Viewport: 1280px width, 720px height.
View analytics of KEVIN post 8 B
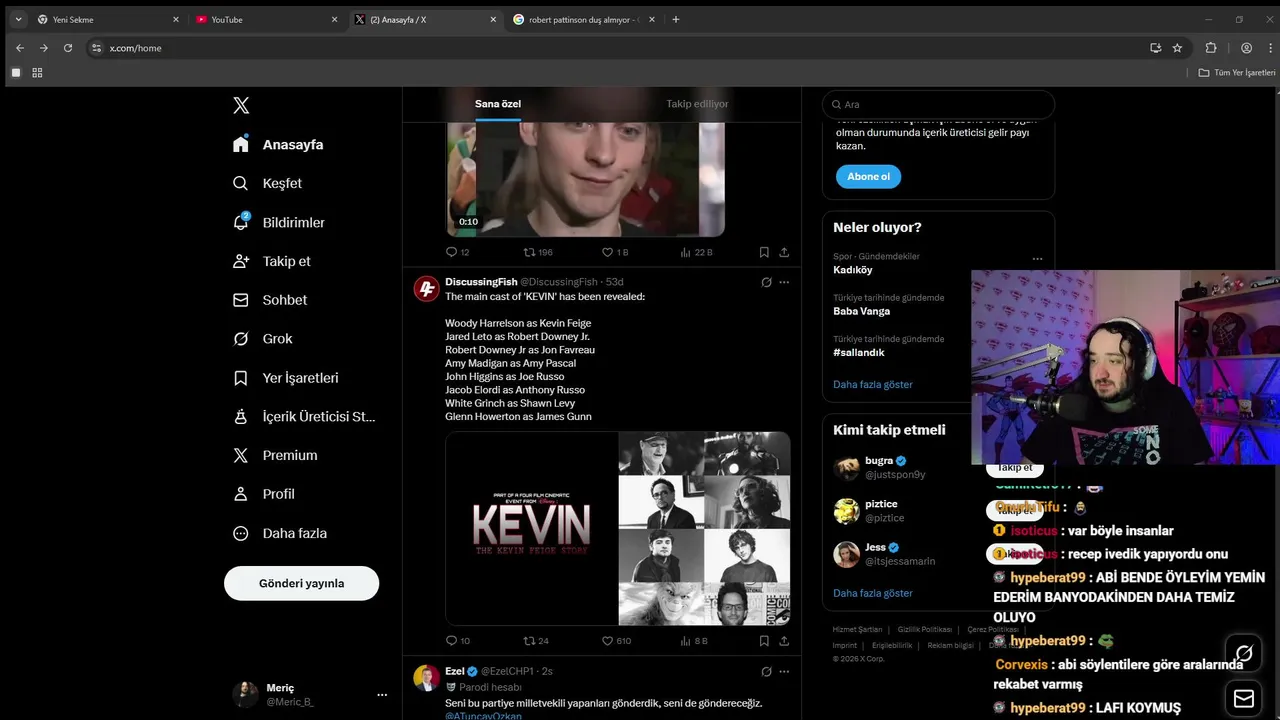click(x=694, y=640)
